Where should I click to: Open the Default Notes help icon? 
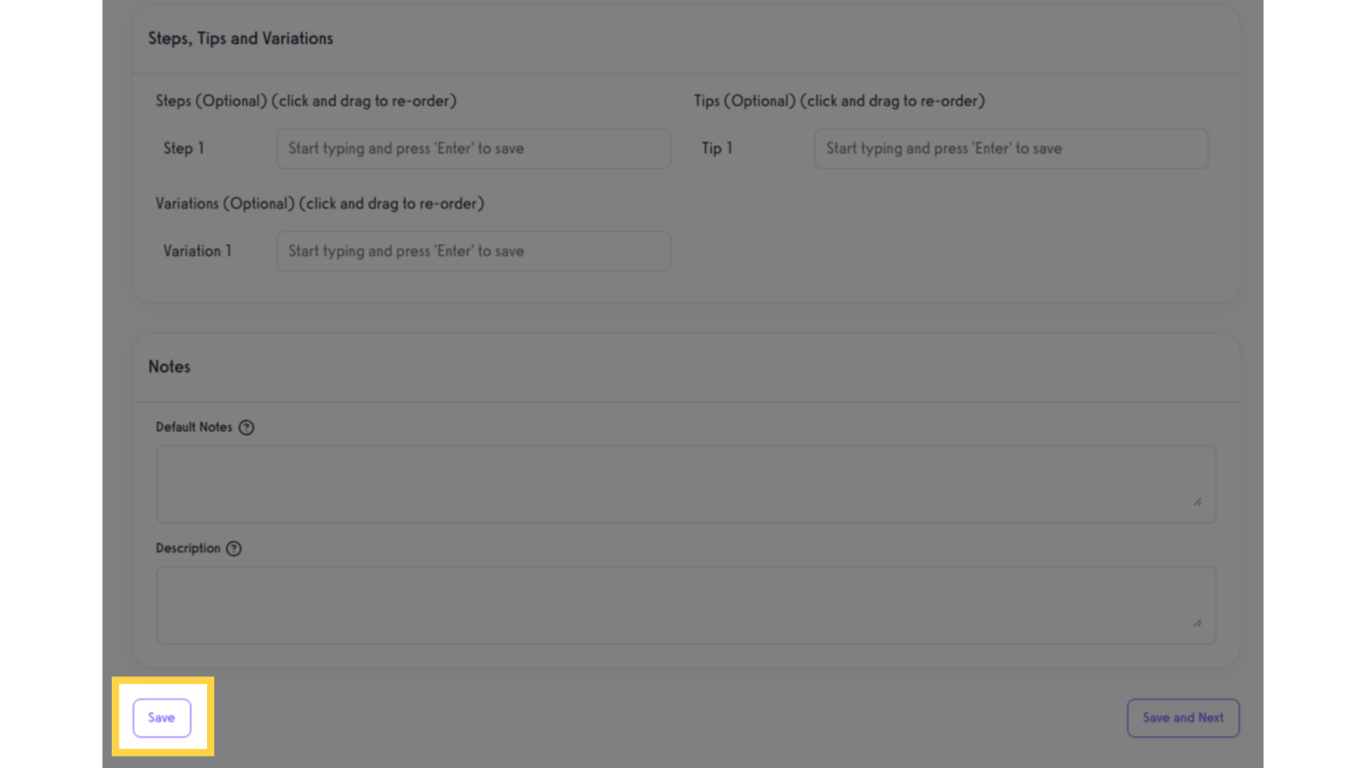[246, 427]
